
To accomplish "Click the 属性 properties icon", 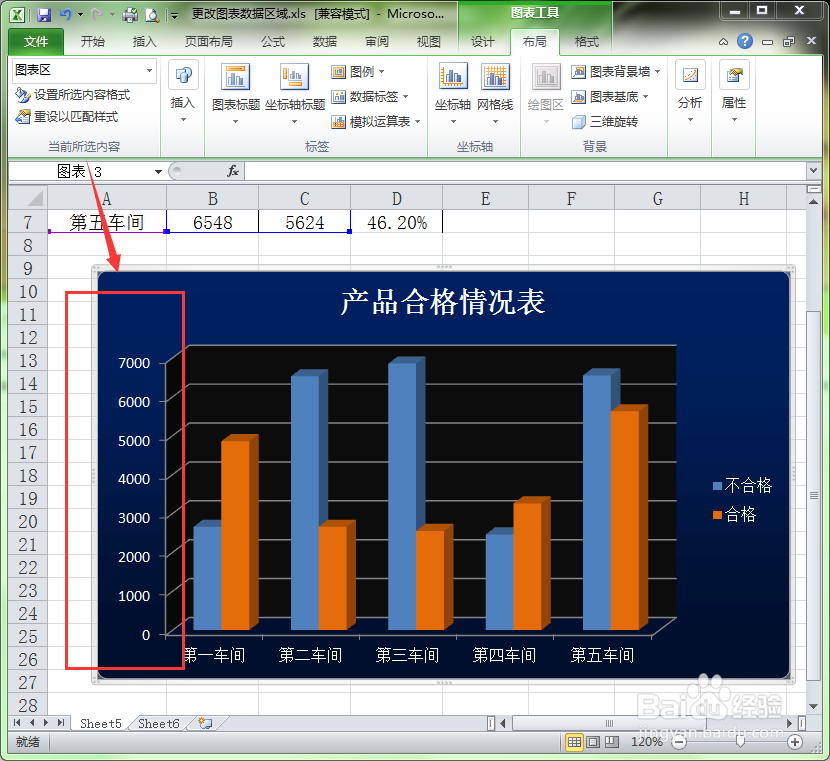I will point(734,75).
